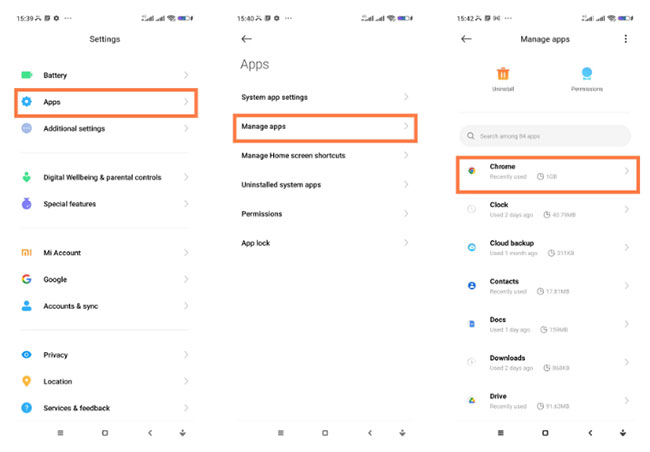Tap the search magnifier icon

471,136
